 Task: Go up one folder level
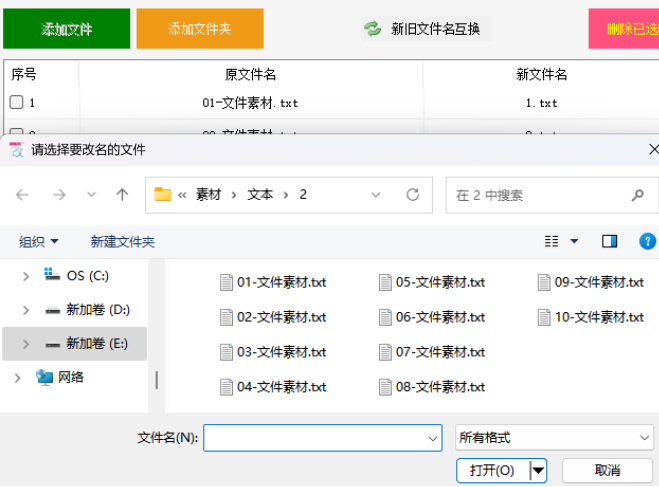[122, 195]
